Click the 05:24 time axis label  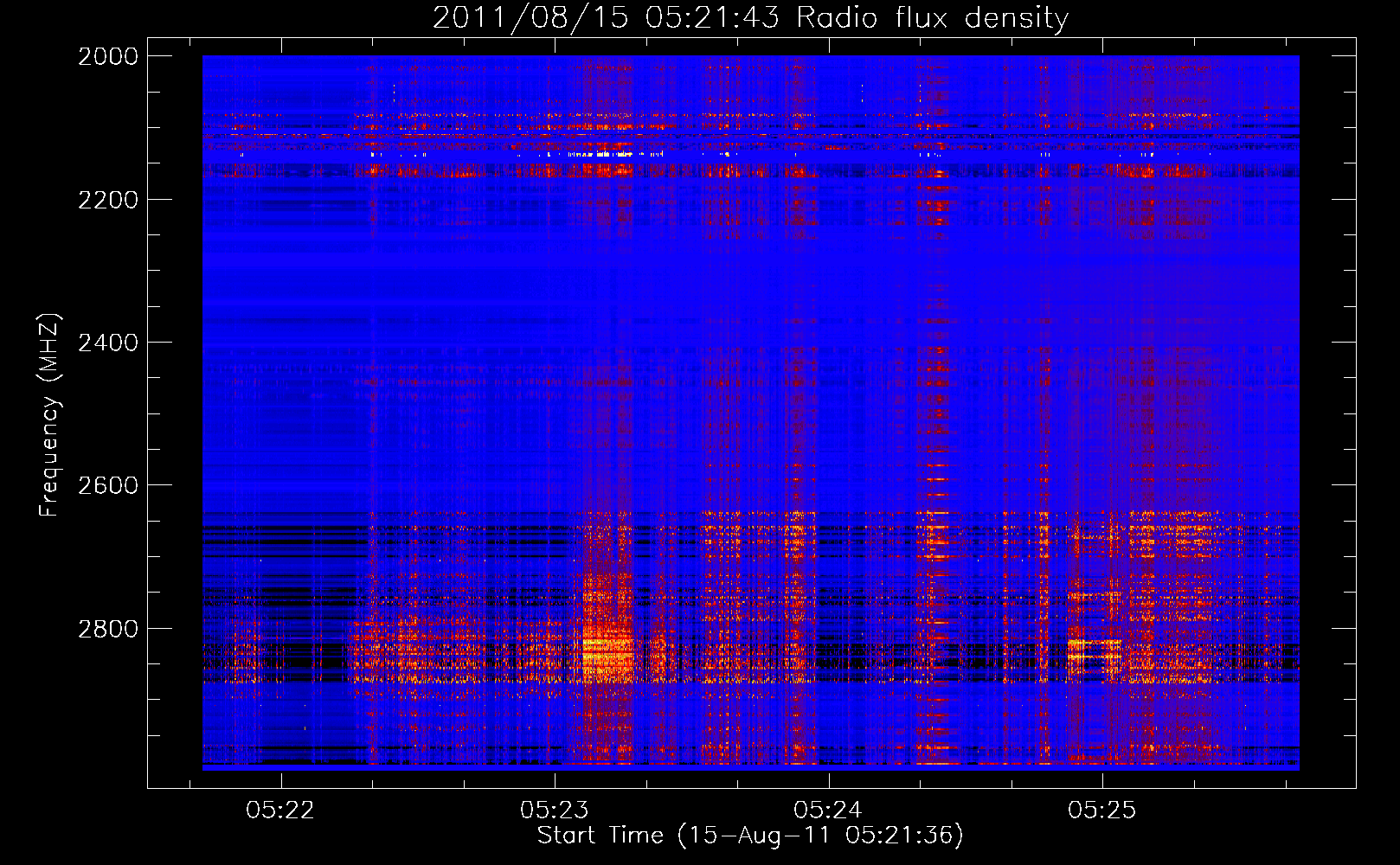pos(828,810)
